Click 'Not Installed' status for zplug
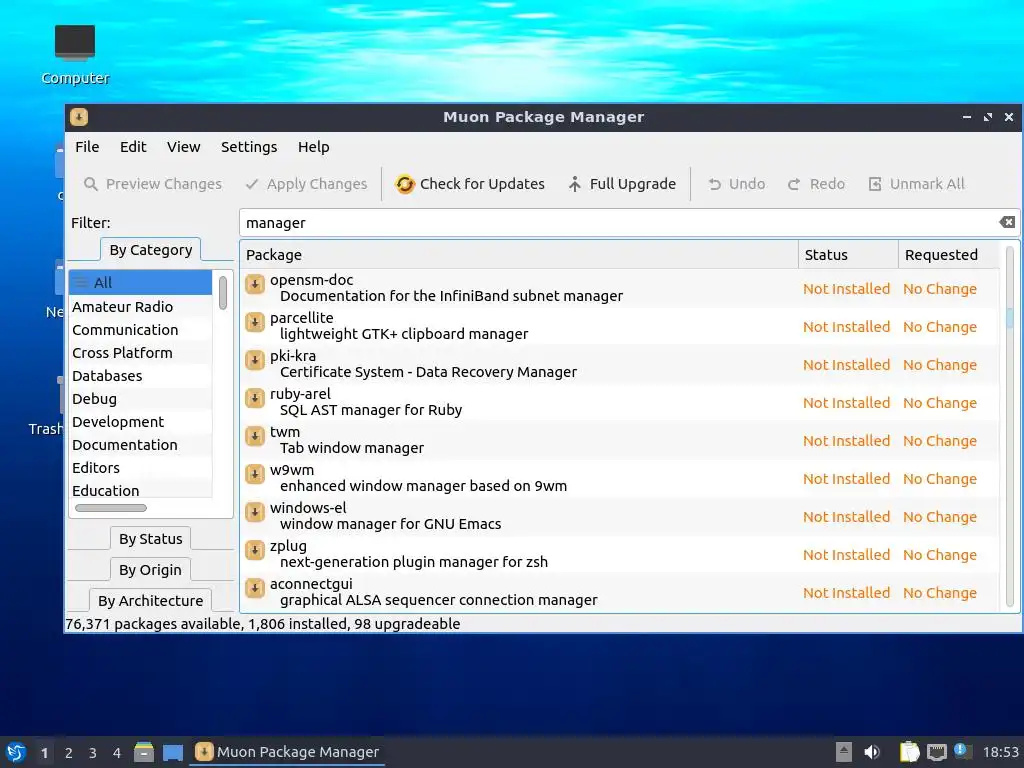This screenshot has height=768, width=1024. [846, 555]
